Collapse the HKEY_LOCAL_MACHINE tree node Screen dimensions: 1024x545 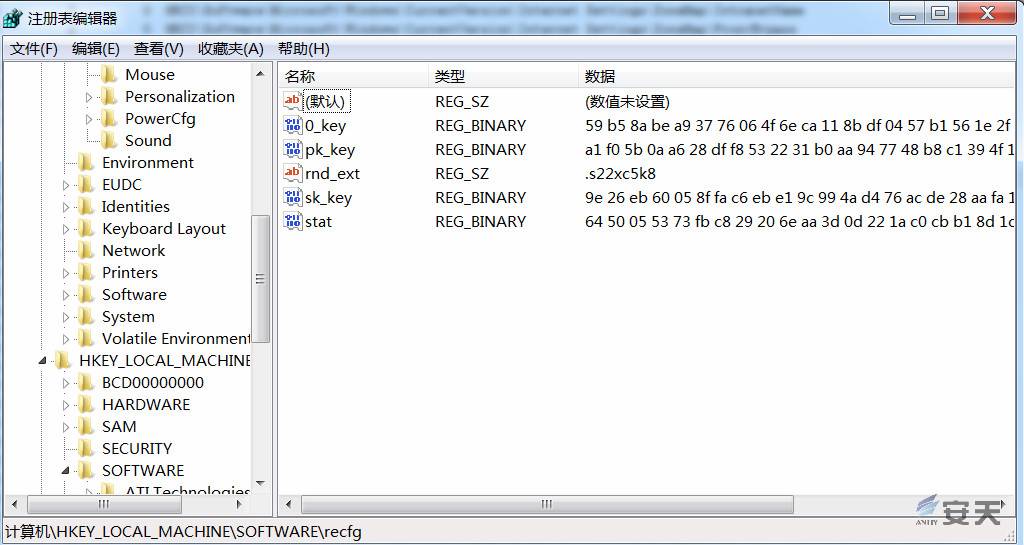(42, 361)
